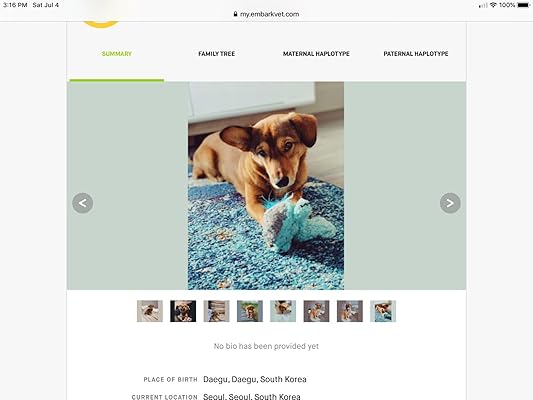The image size is (533, 400).
Task: Select the fifth photo thumbnail
Action: click(283, 311)
